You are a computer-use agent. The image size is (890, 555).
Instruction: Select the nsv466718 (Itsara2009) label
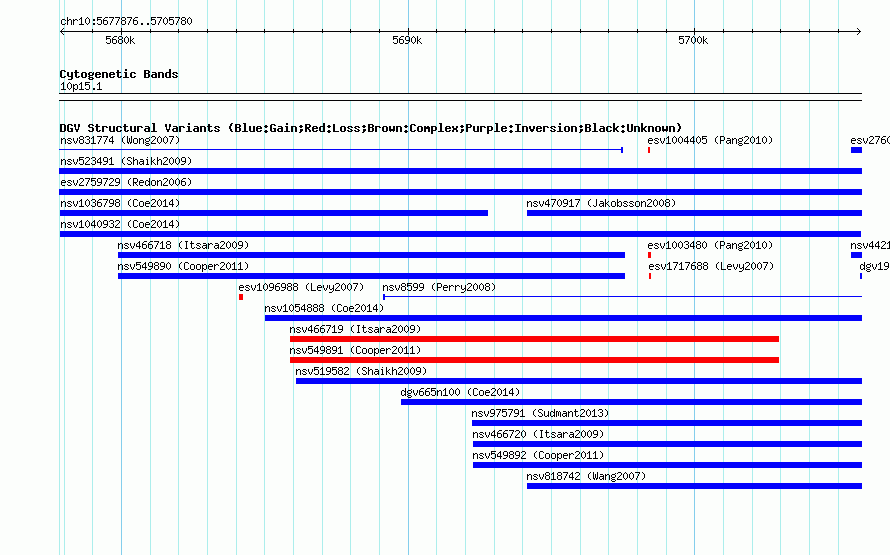(183, 245)
